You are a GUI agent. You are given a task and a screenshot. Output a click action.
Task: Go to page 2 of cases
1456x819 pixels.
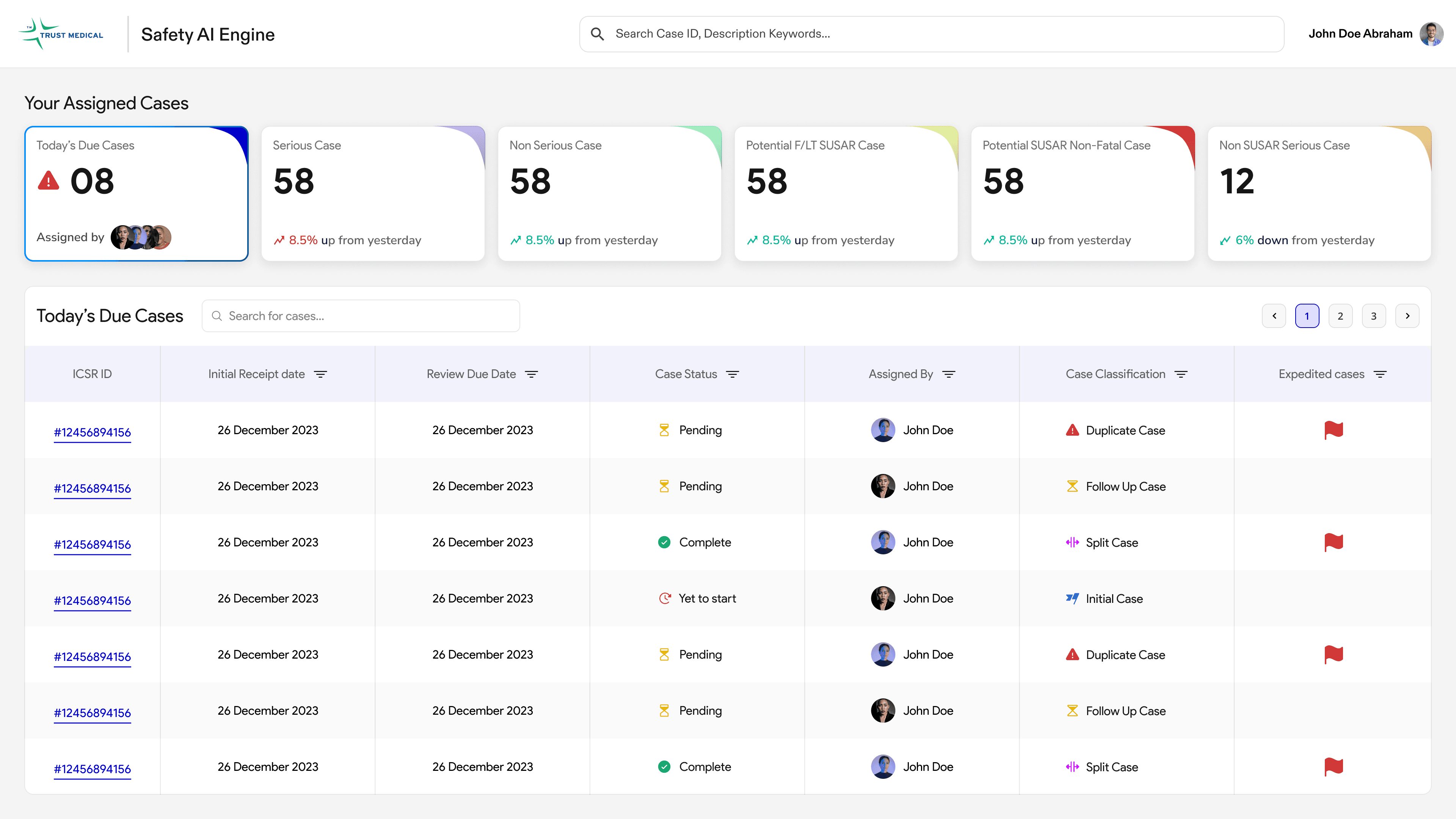1340,316
